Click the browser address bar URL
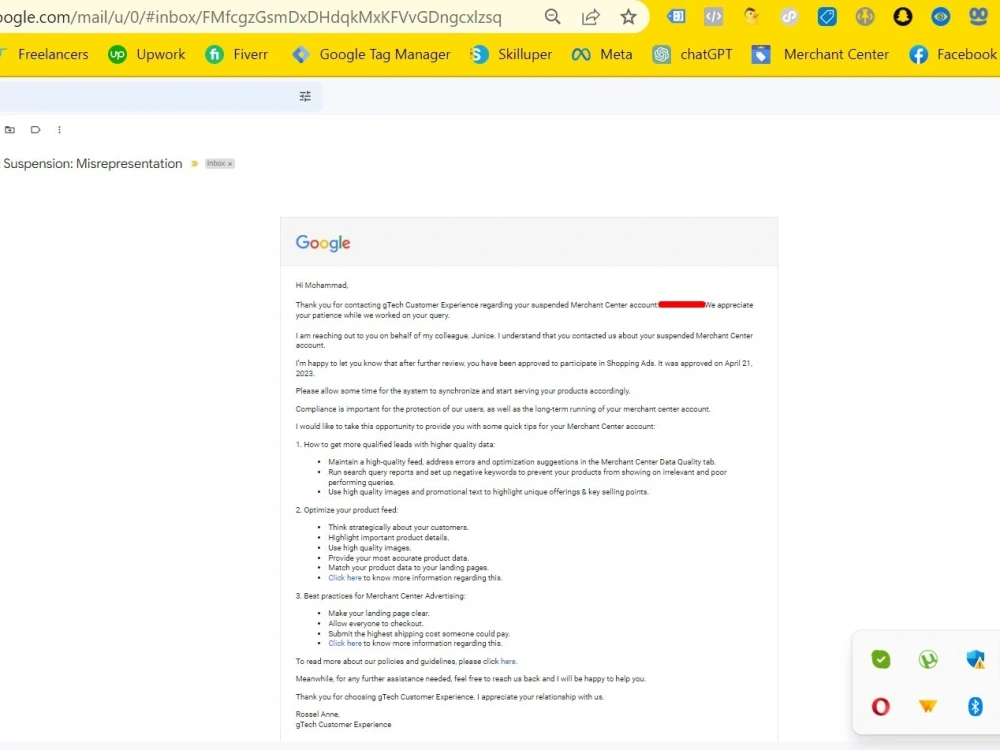1000x750 pixels. coord(251,17)
